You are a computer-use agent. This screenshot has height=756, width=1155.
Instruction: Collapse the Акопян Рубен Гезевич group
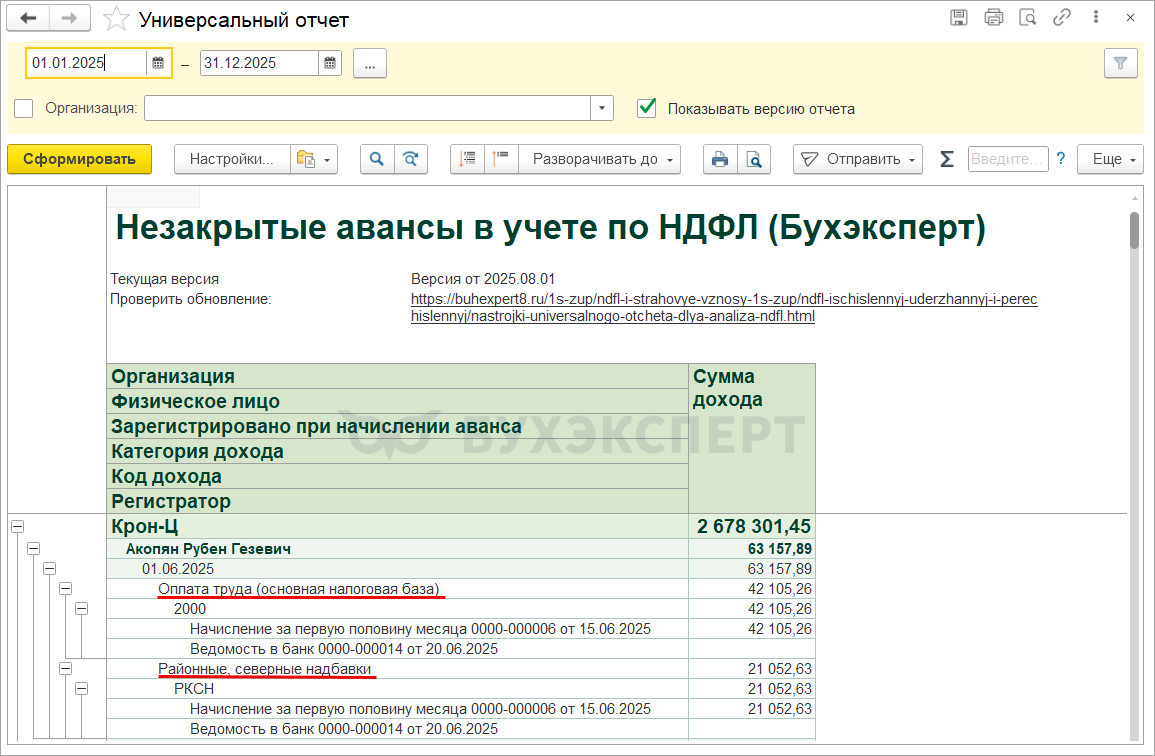point(33,548)
